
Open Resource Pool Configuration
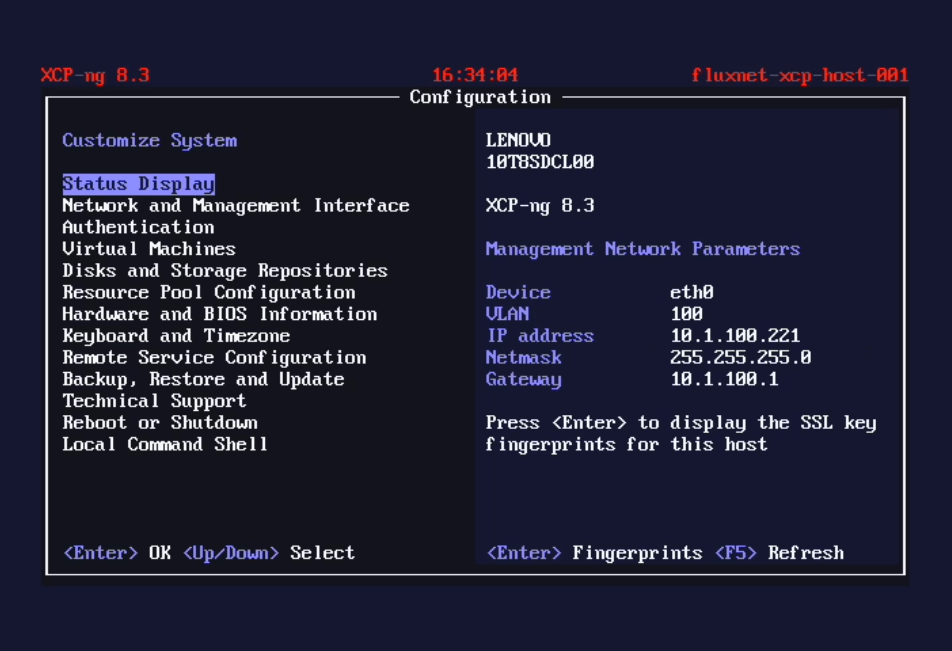click(208, 293)
